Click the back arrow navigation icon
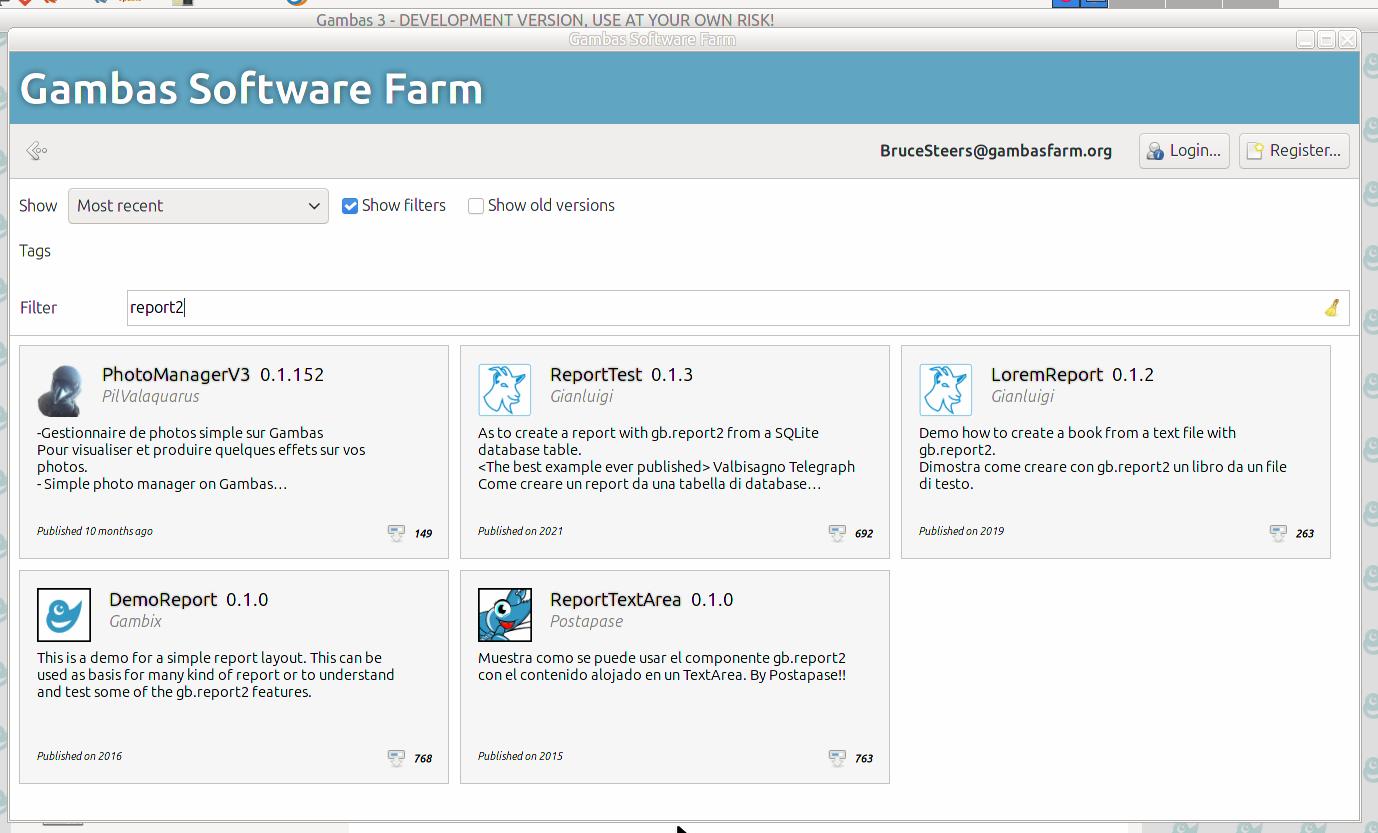This screenshot has height=833, width=1378. coord(37,151)
